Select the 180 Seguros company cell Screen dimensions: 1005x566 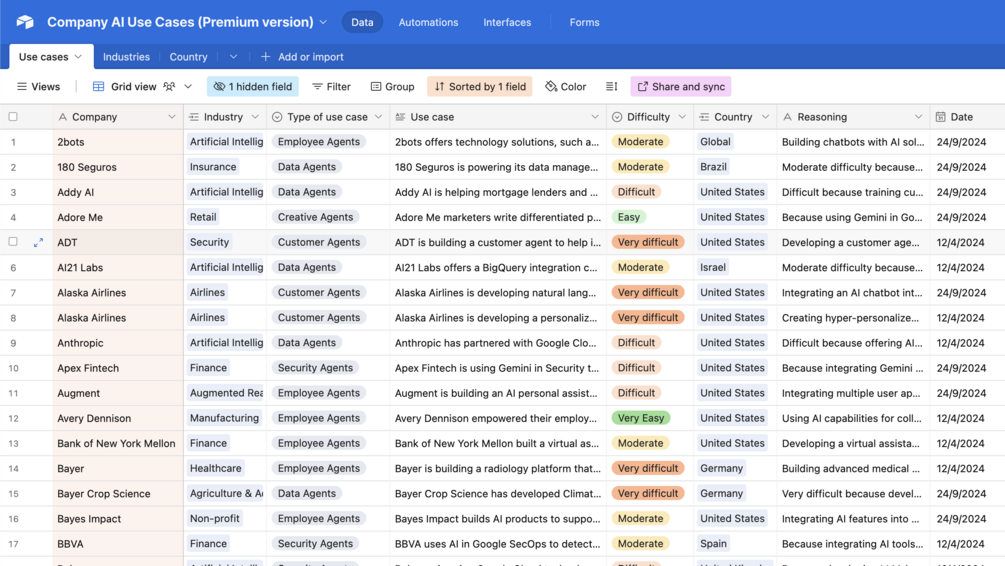tap(118, 167)
